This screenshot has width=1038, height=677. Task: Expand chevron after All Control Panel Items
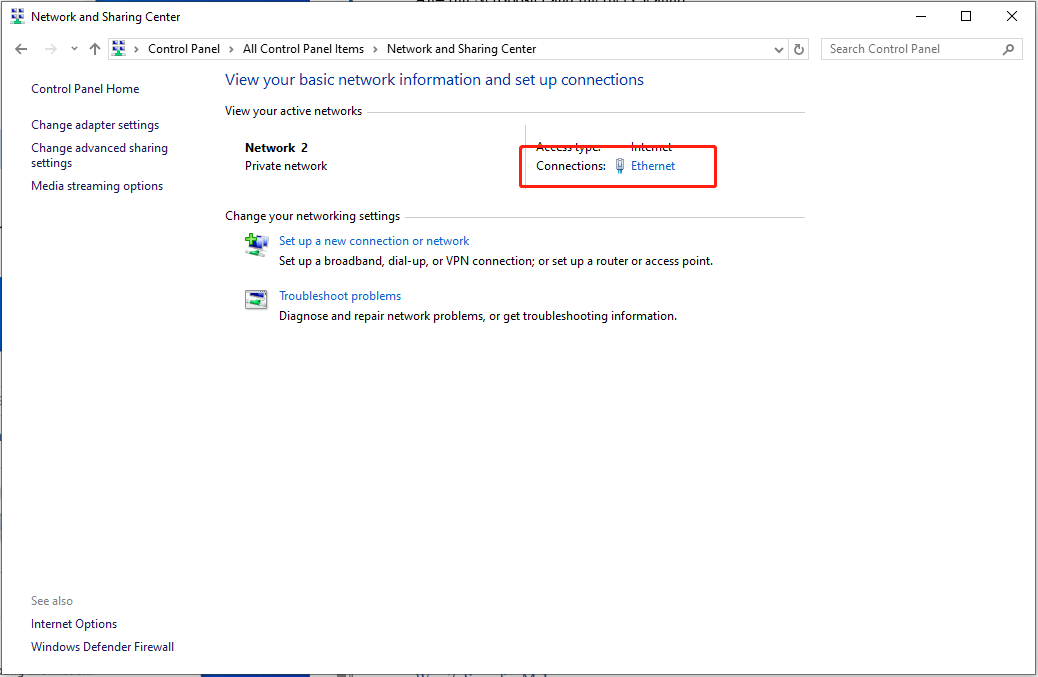pyautogui.click(x=375, y=49)
